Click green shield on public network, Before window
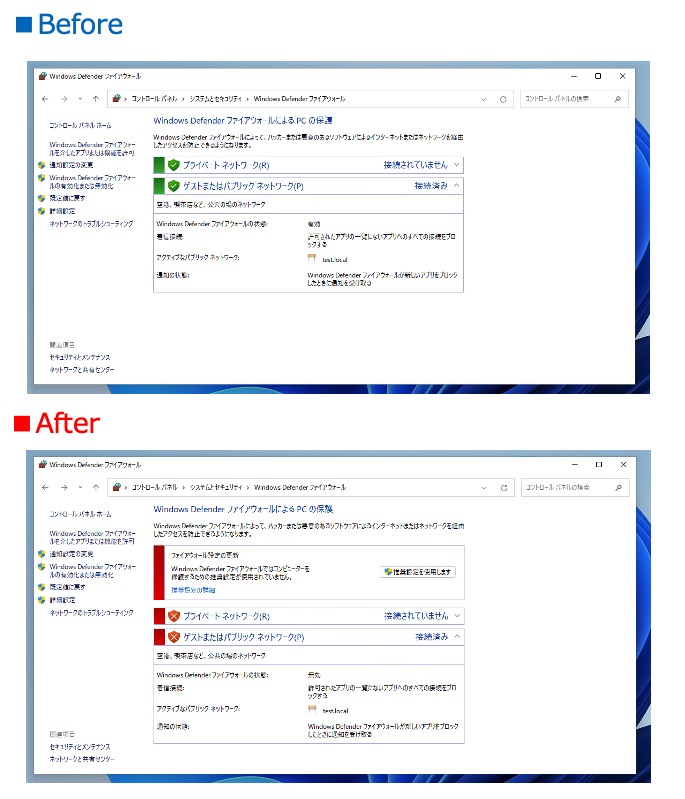This screenshot has height=799, width=685. click(x=174, y=186)
